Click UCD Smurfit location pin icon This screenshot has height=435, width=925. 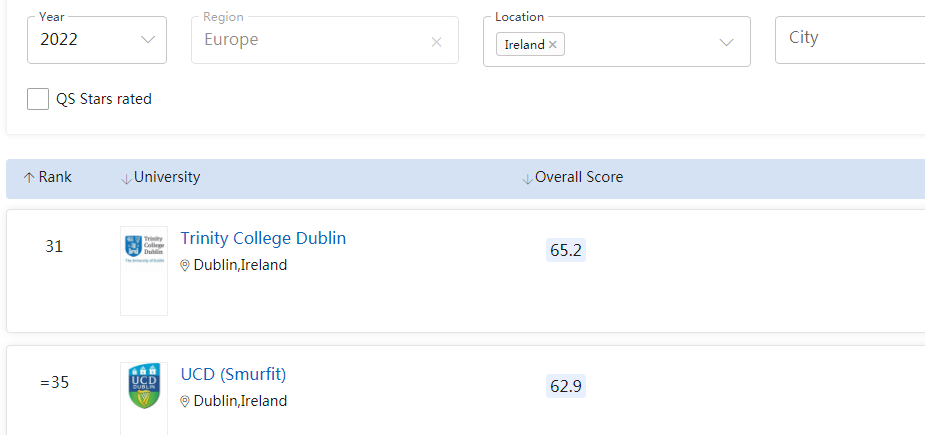coord(185,402)
